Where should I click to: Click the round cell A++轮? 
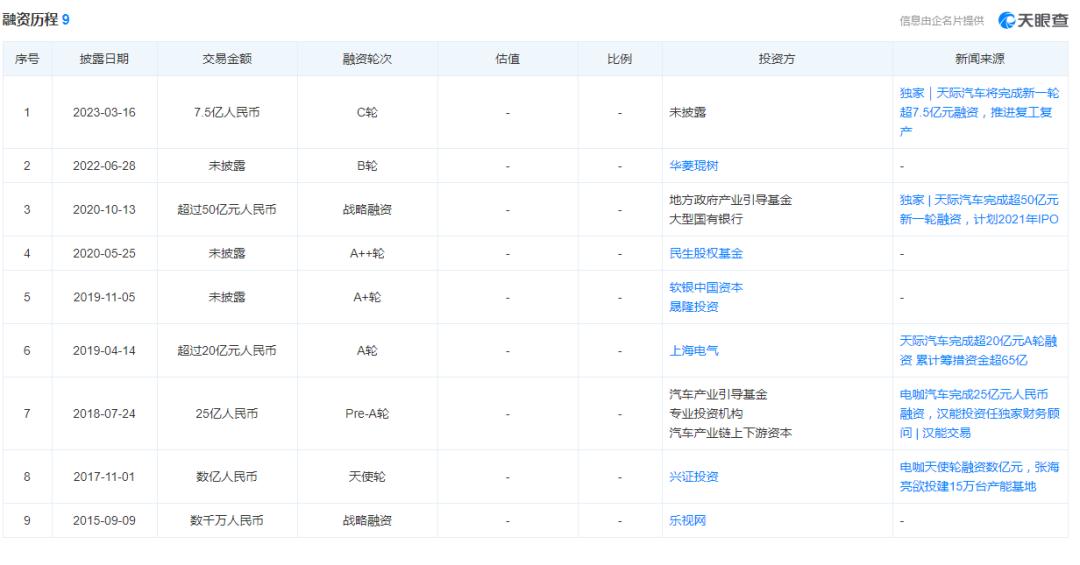click(367, 254)
